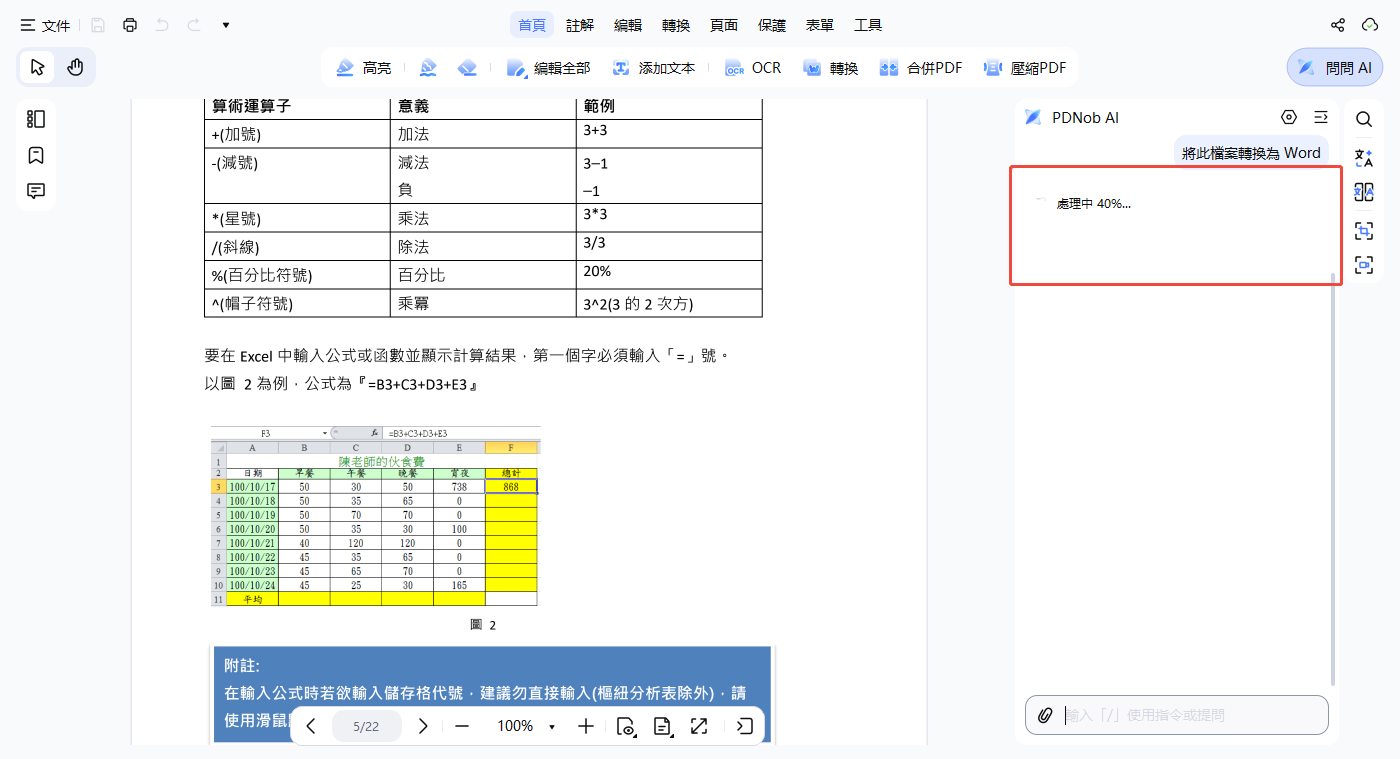This screenshot has width=1400, height=759.
Task: Open the page layout dropdown icon
Action: click(x=662, y=726)
